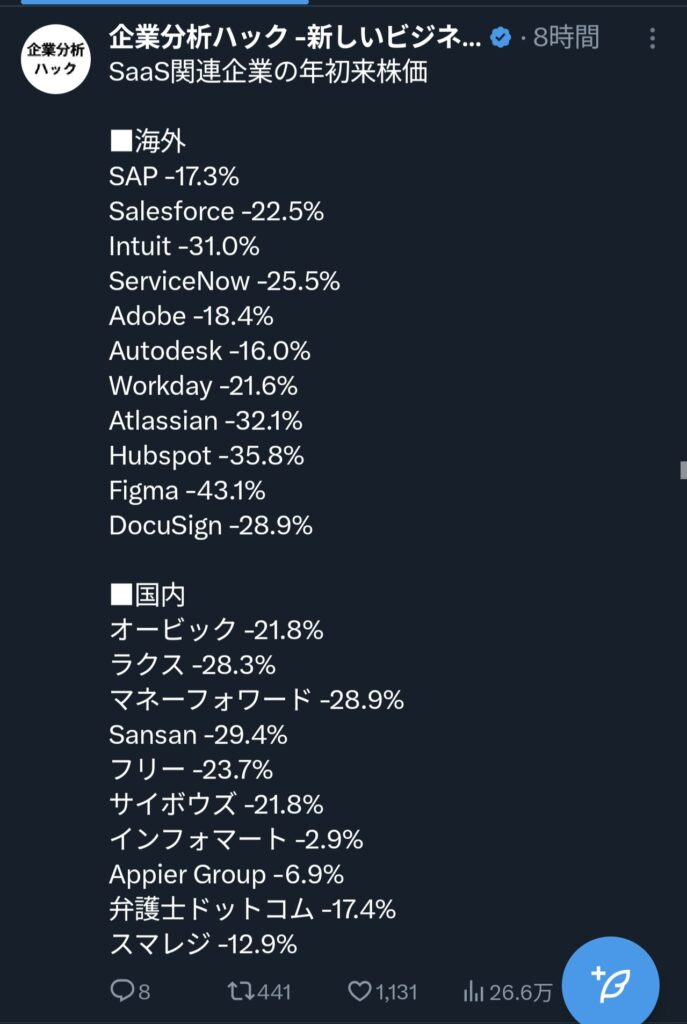This screenshot has height=1024, width=687.
Task: Click the scrollbar handle on right edge
Action: 683,470
